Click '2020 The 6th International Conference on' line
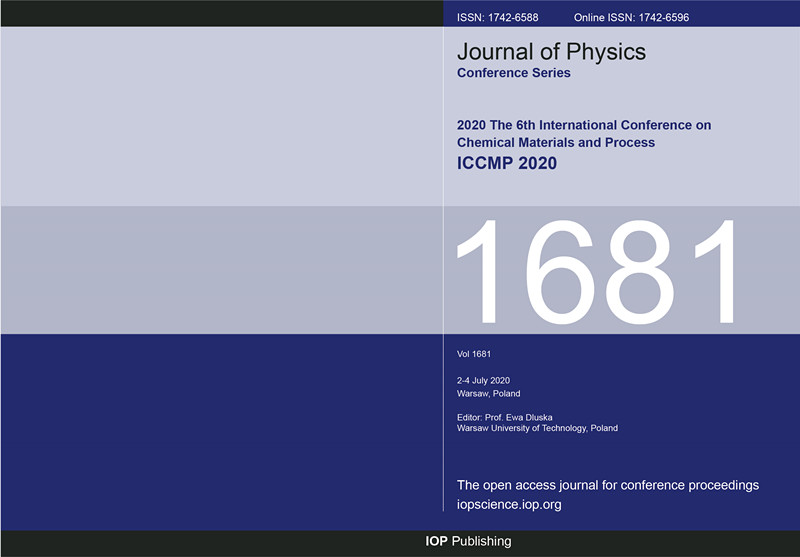Viewport: 800px width, 557px height. coord(584,125)
